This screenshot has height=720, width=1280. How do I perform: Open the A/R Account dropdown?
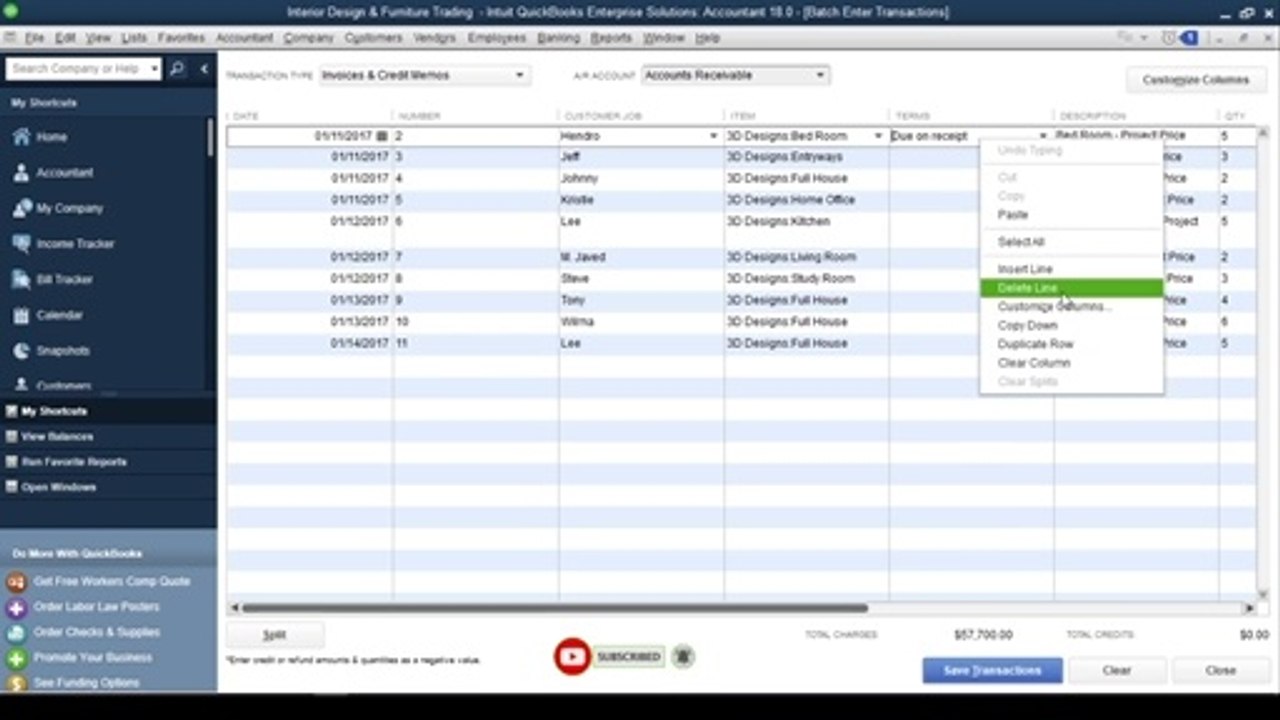pyautogui.click(x=735, y=76)
